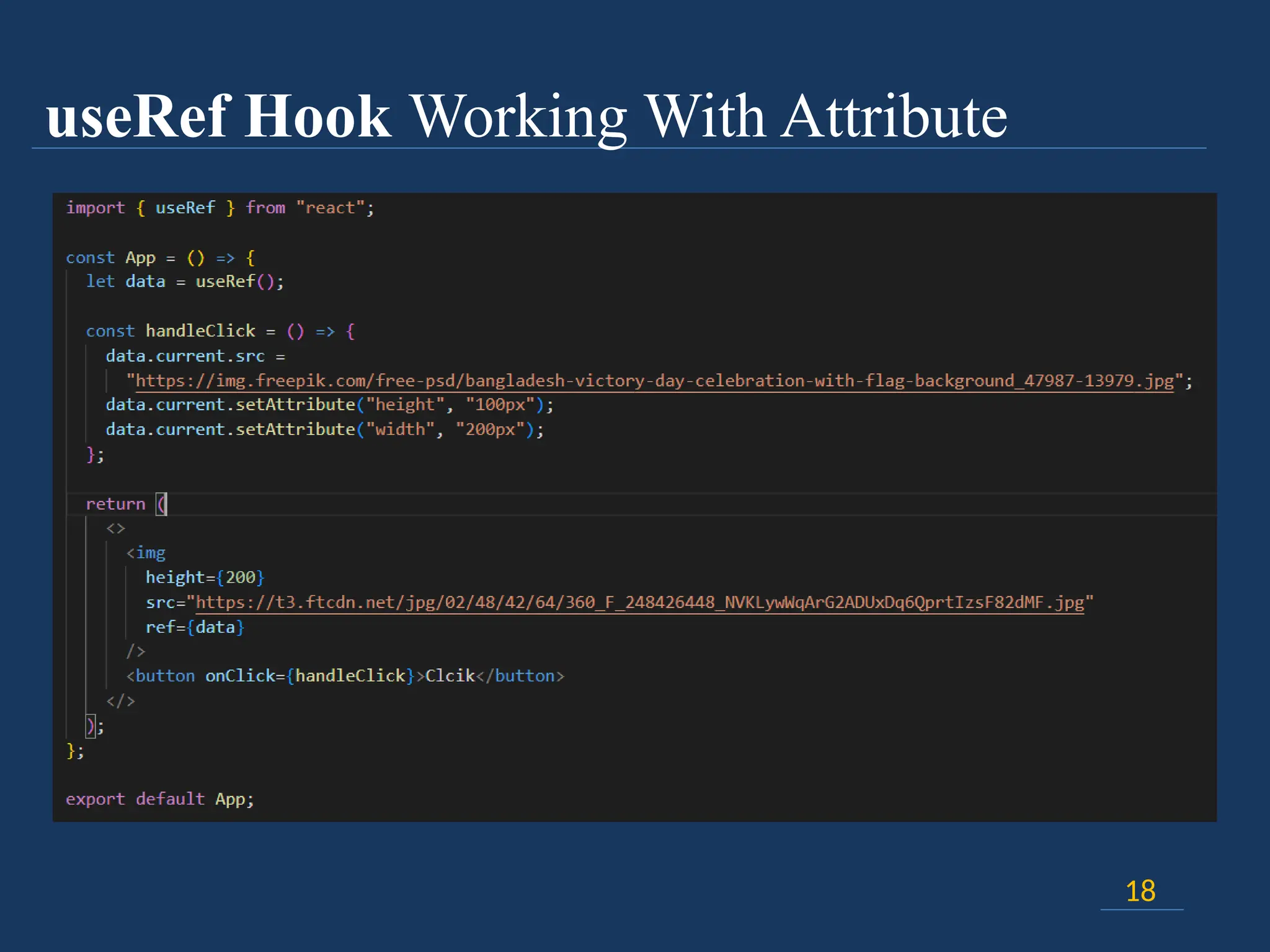Click the data.current.src assignment text

click(x=185, y=356)
